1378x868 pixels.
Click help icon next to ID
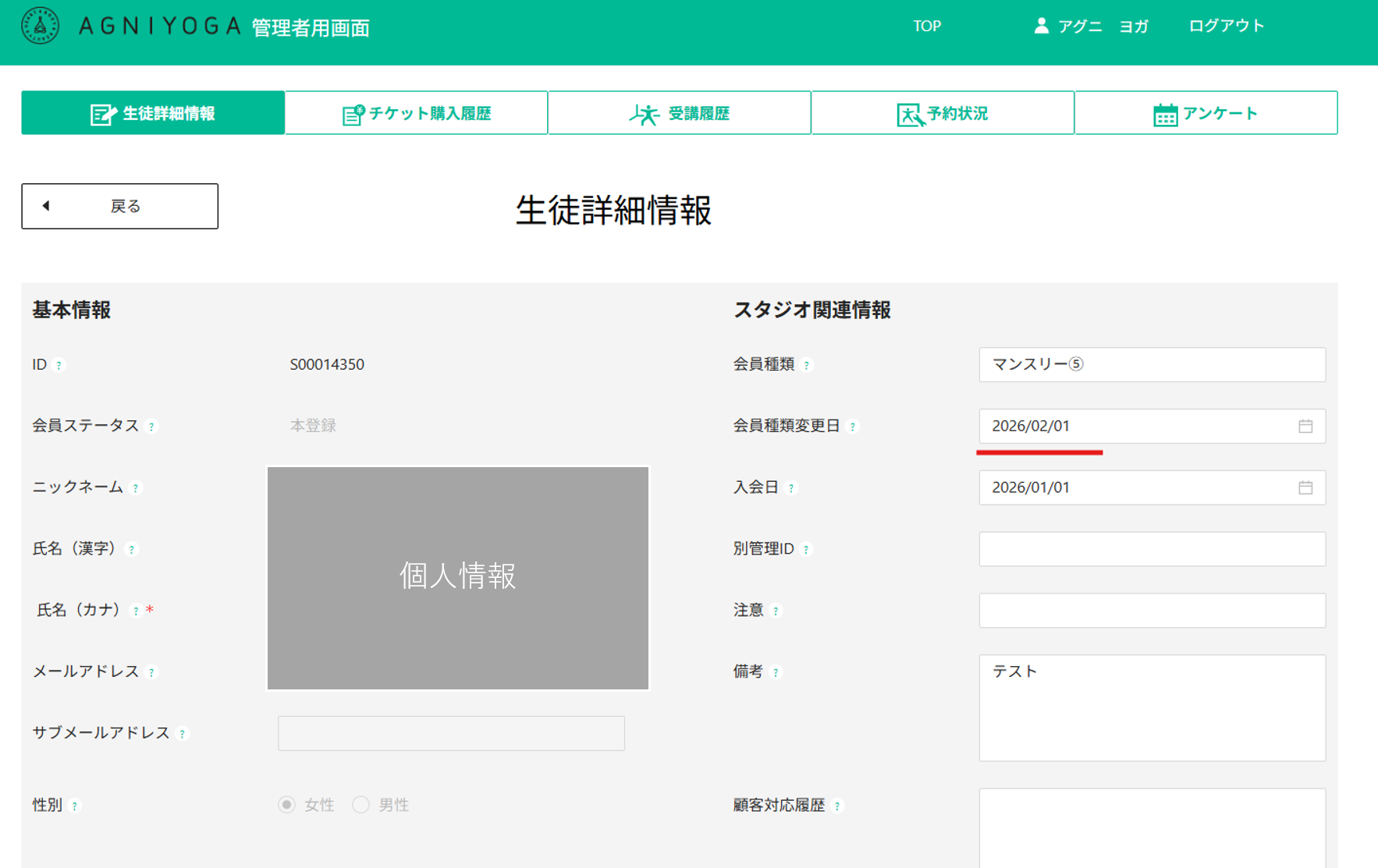[x=59, y=365]
